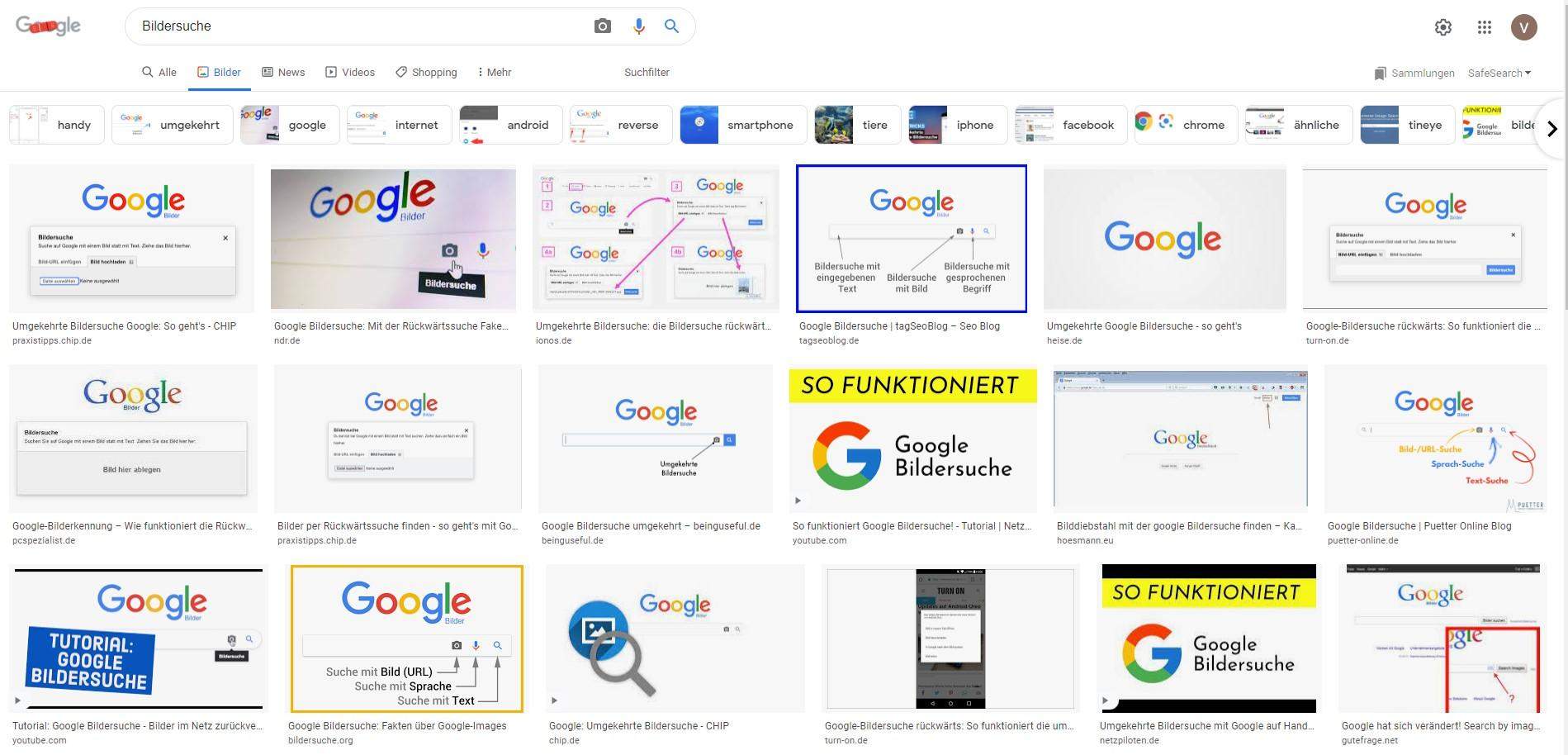Open the Suchfilter options
Viewport: 1568px width, 755px height.
647,73
